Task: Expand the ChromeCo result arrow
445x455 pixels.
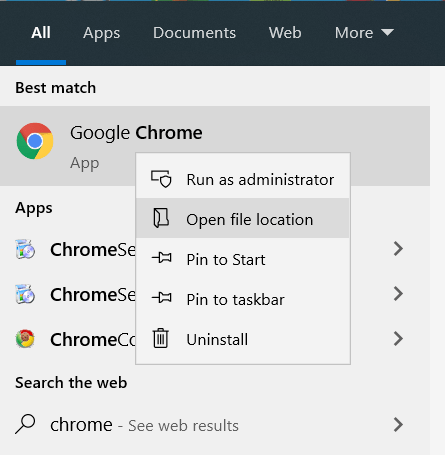Action: (398, 339)
